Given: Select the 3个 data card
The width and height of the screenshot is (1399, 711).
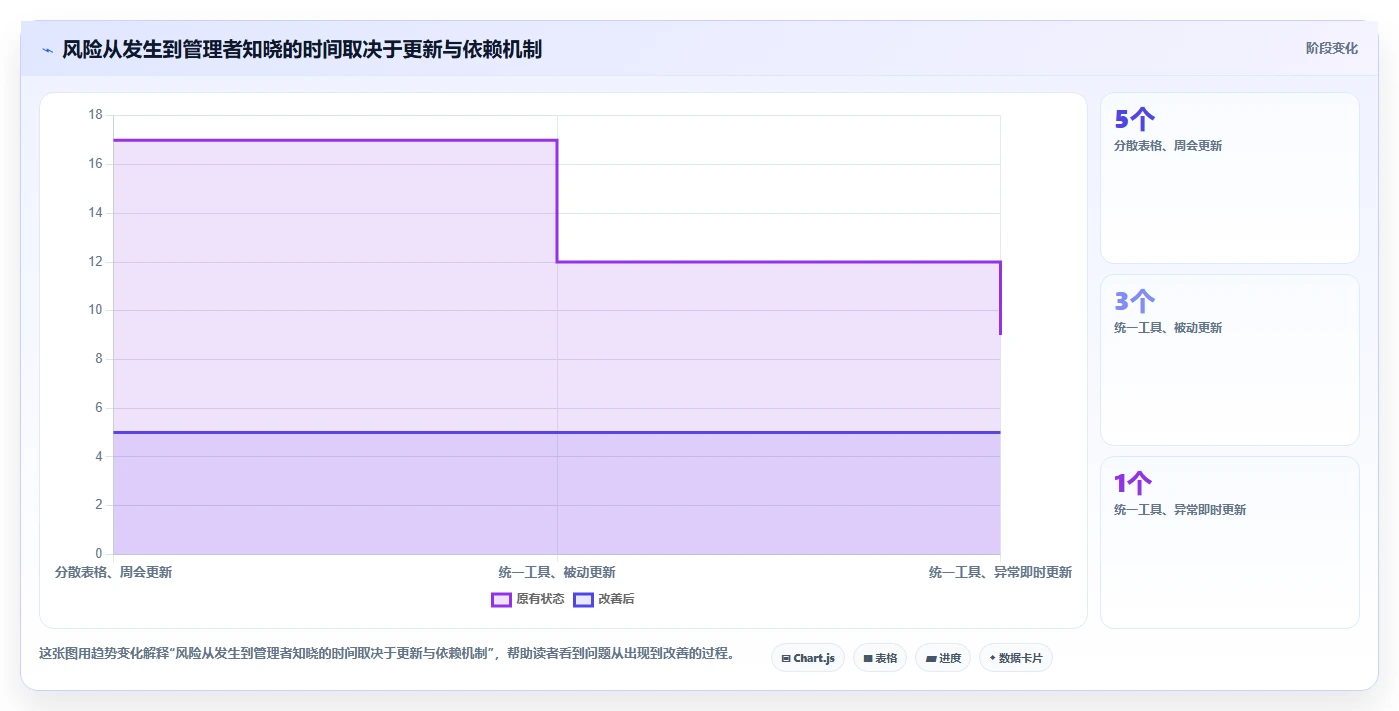Looking at the screenshot, I should [1230, 360].
